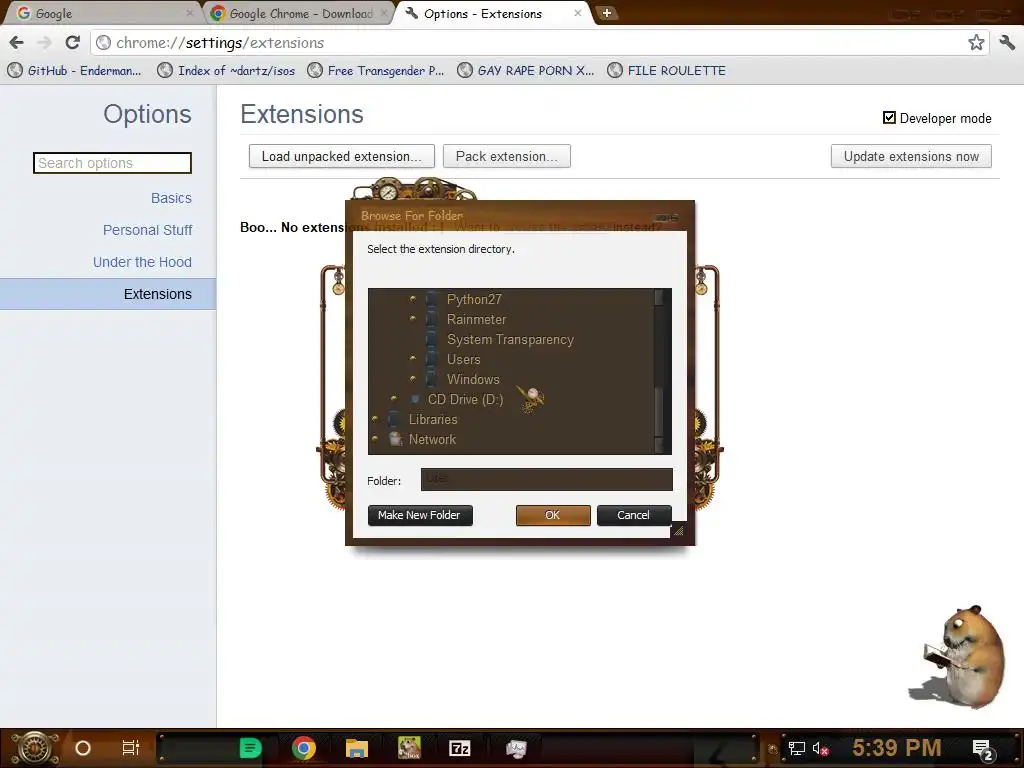Go back with the browser back arrow
The height and width of the screenshot is (768, 1024).
(x=17, y=43)
